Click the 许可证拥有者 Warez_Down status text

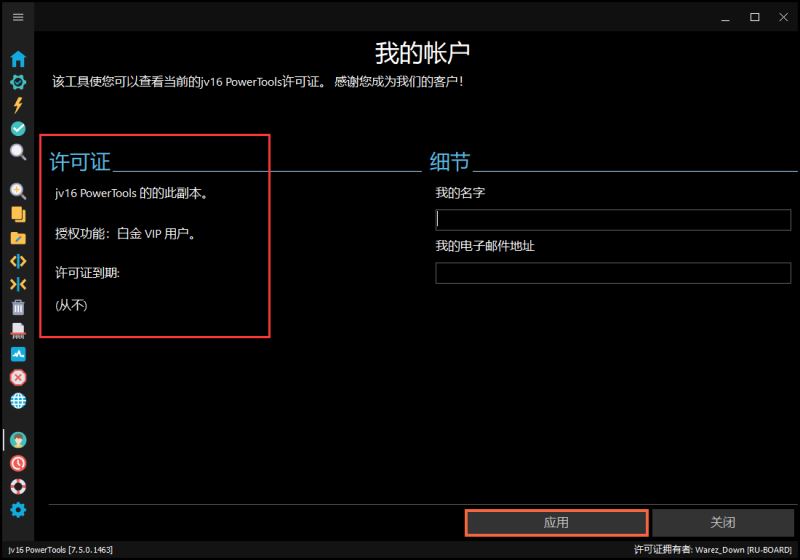tap(713, 550)
